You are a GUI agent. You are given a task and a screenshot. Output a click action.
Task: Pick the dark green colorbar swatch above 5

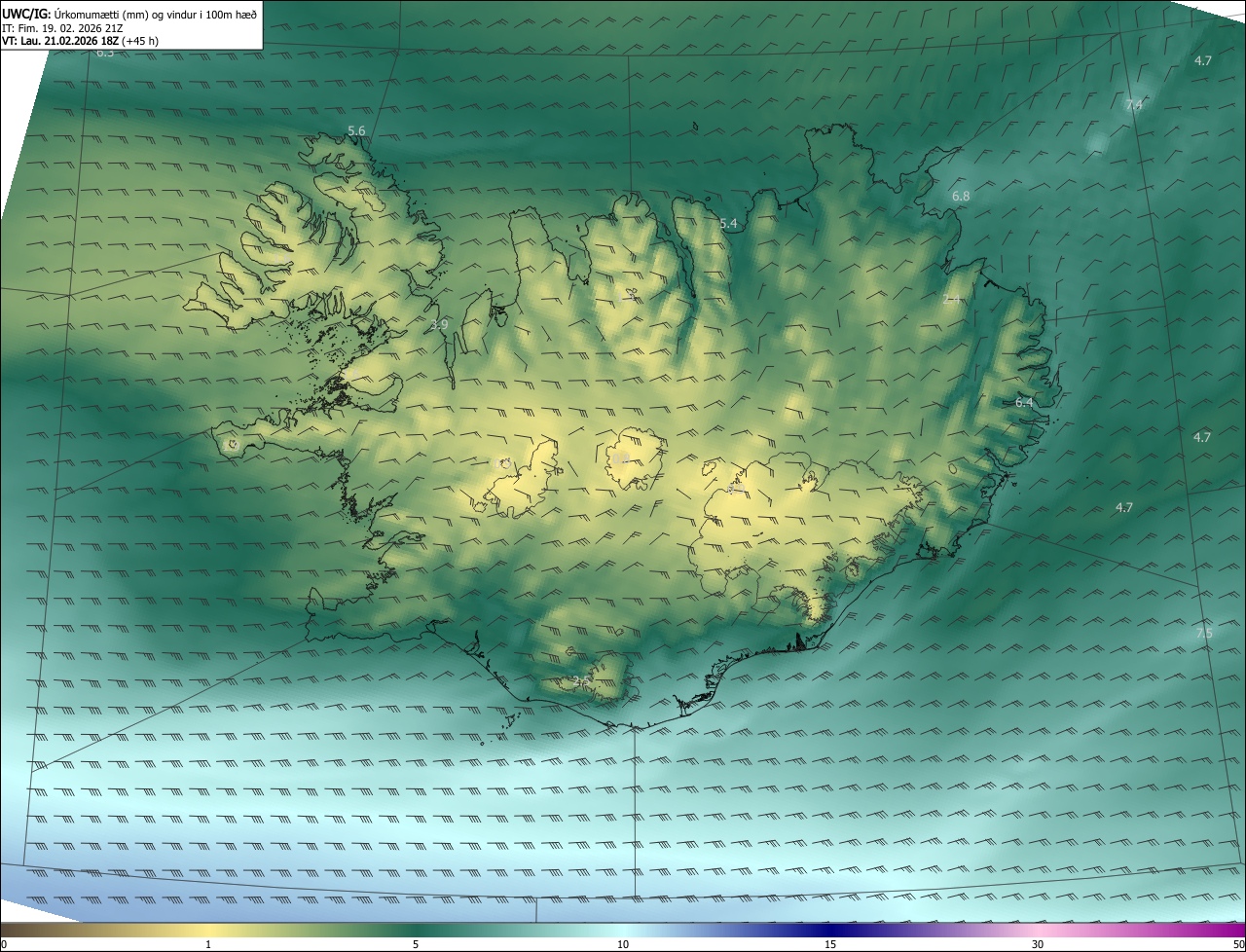click(416, 930)
